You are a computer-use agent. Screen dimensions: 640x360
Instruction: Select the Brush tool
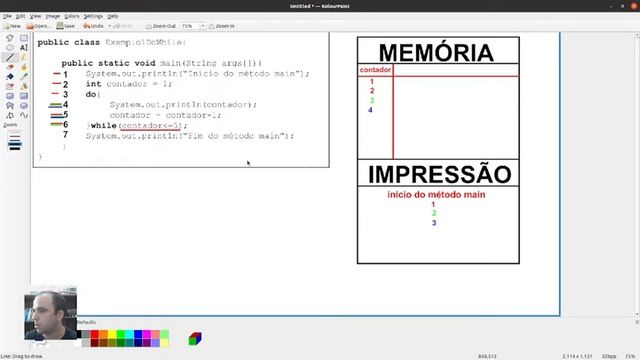[x=24, y=67]
